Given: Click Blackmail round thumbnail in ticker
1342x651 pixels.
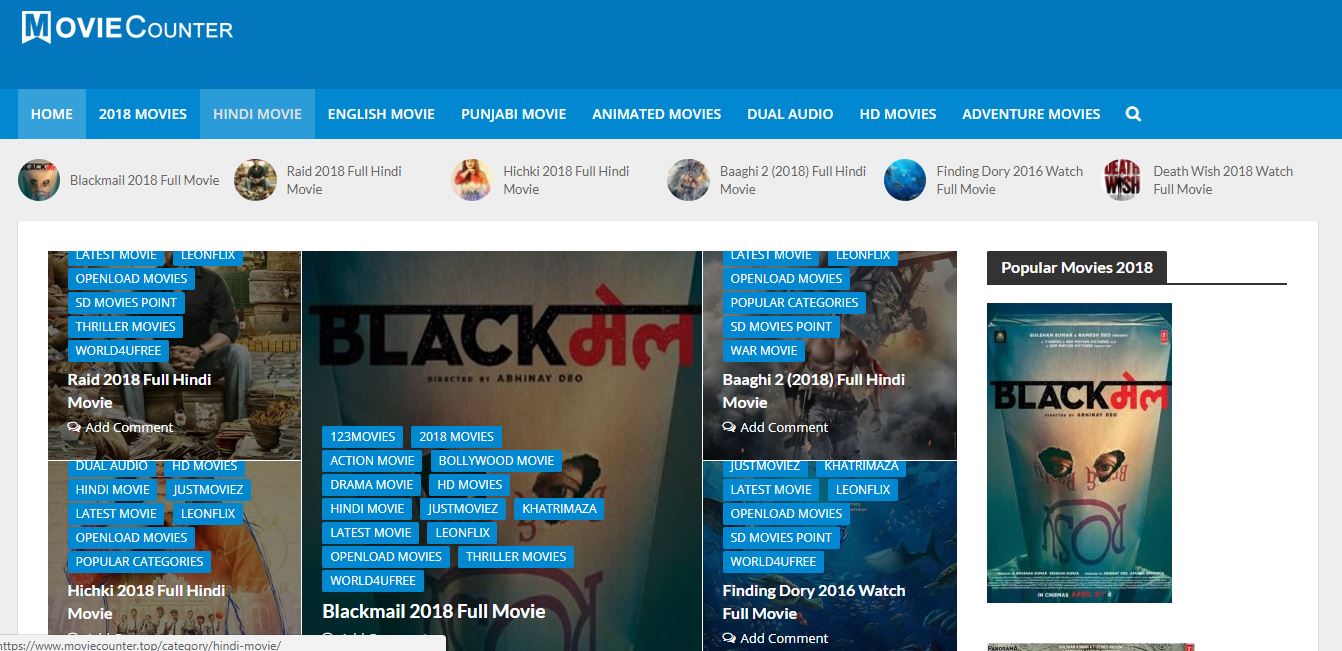Looking at the screenshot, I should tap(39, 180).
